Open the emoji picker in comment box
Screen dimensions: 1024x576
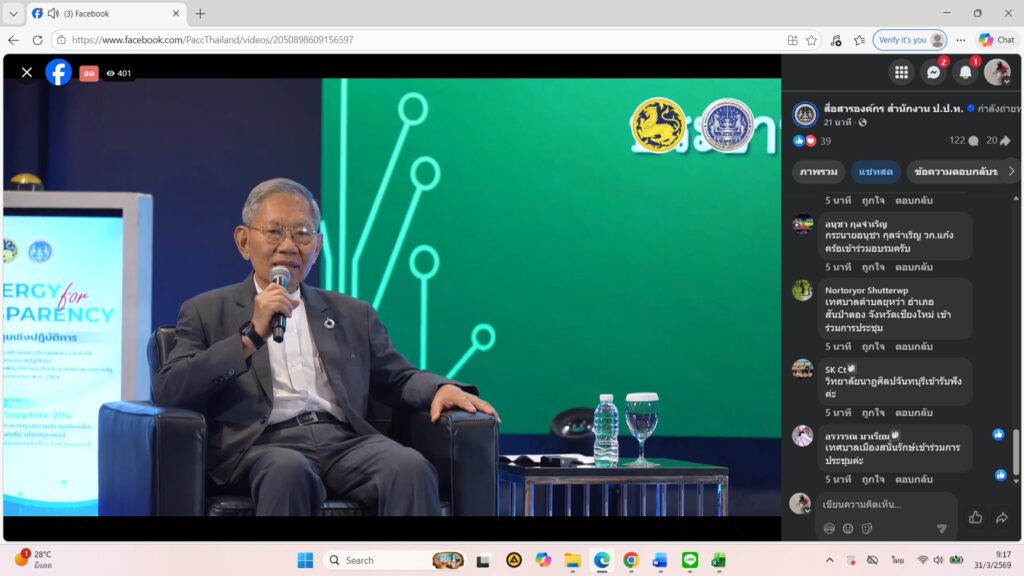tap(848, 528)
